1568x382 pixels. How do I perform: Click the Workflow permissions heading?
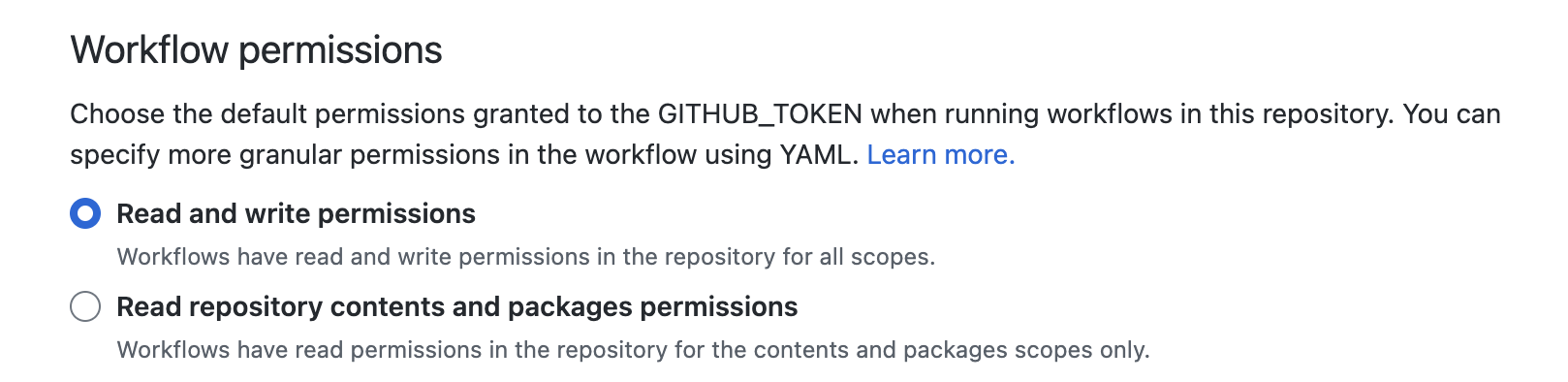tap(256, 50)
